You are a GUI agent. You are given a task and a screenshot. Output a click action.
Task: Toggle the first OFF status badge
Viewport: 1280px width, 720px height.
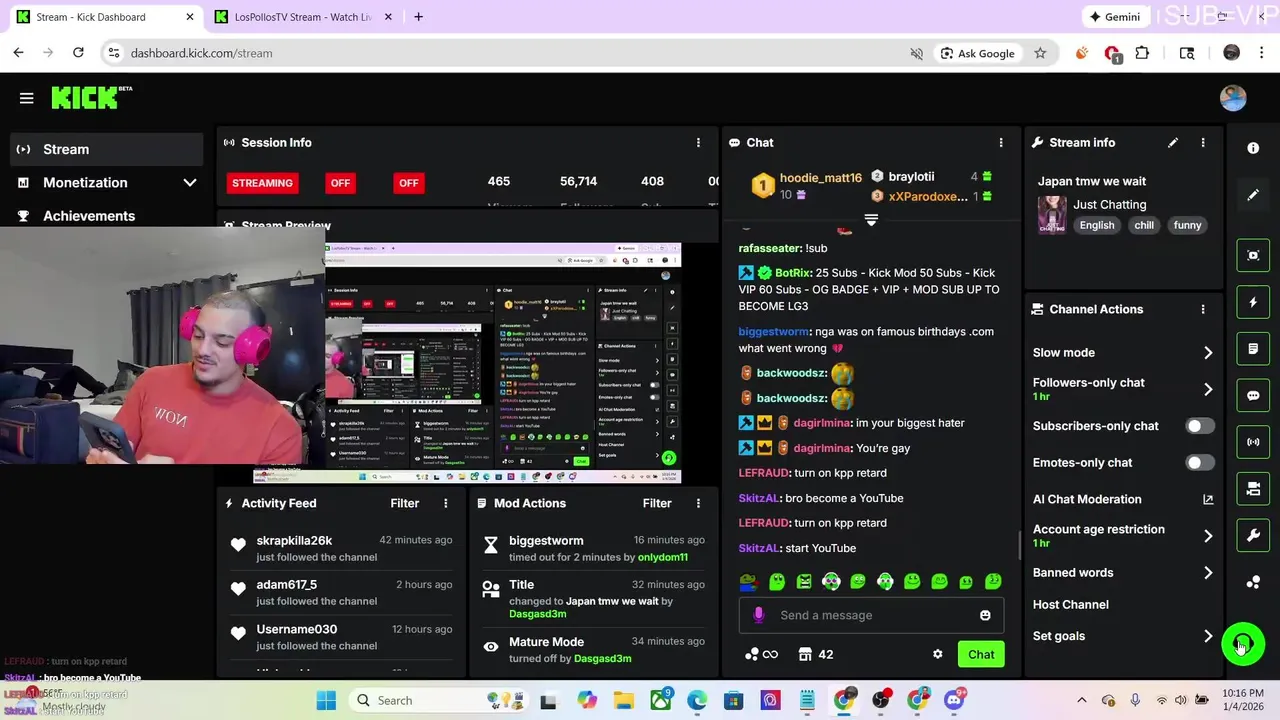click(x=340, y=183)
